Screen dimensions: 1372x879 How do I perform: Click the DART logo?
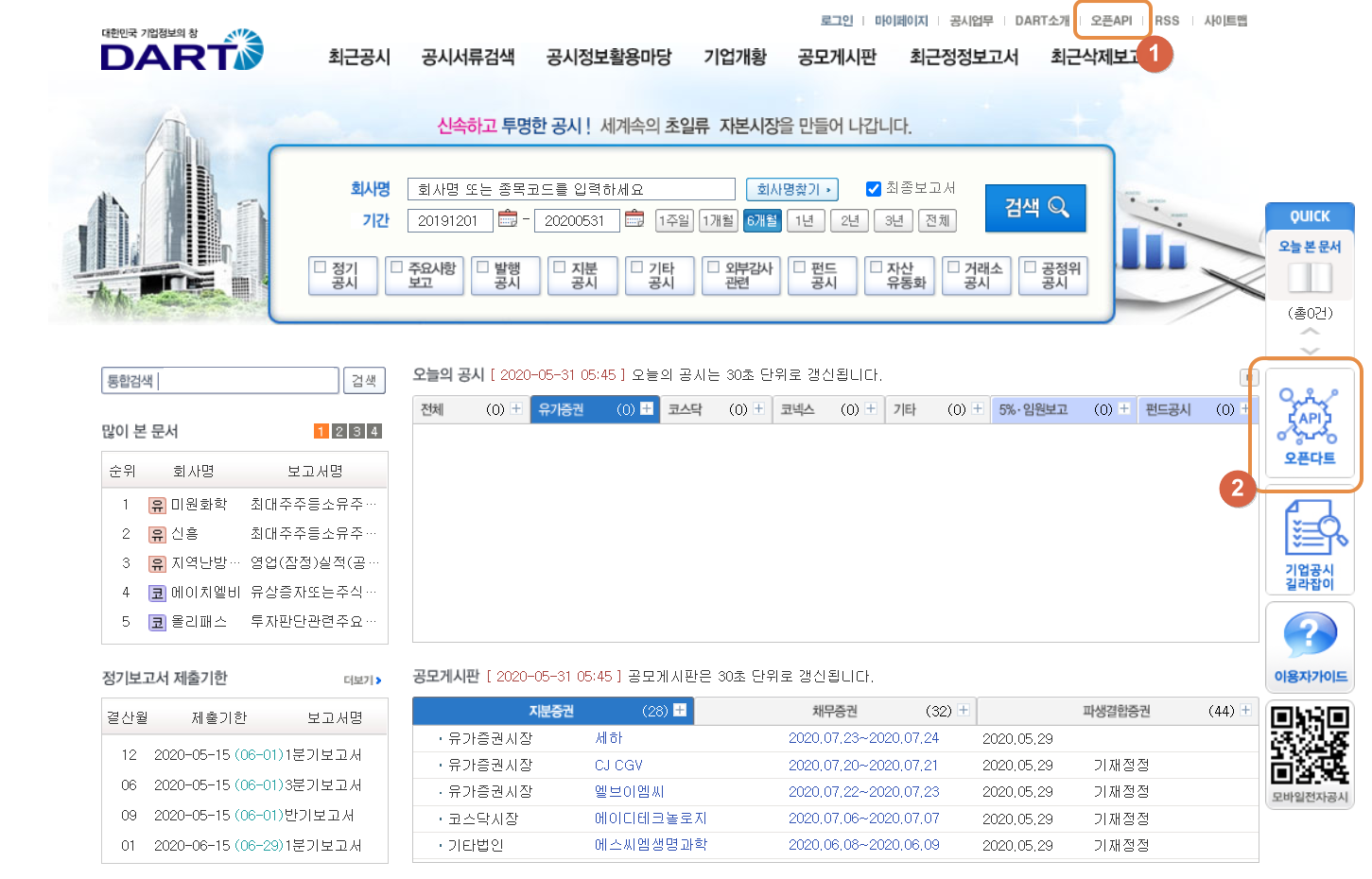coord(182,50)
